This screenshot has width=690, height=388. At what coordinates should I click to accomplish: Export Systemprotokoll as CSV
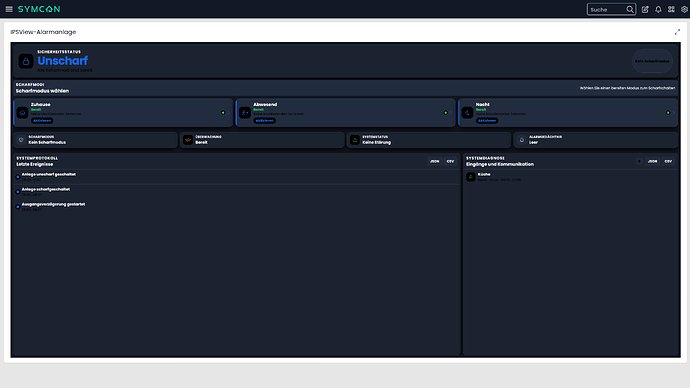[x=450, y=161]
